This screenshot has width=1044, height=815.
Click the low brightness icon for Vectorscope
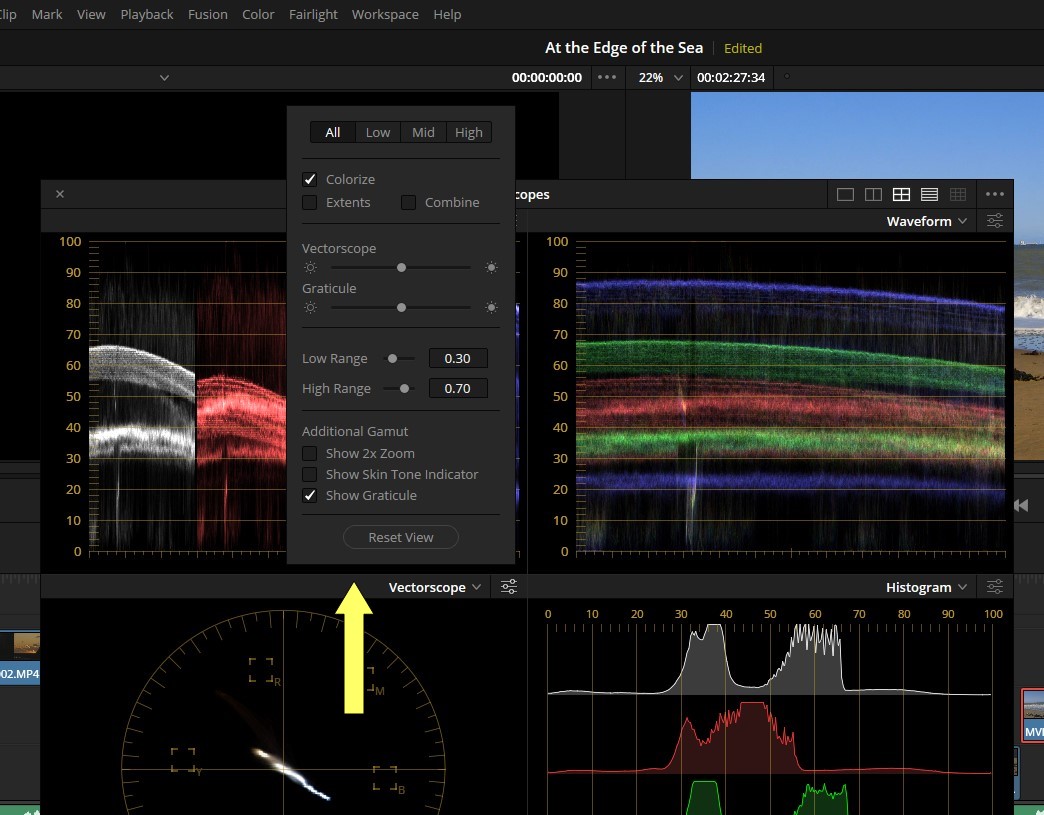pos(310,268)
